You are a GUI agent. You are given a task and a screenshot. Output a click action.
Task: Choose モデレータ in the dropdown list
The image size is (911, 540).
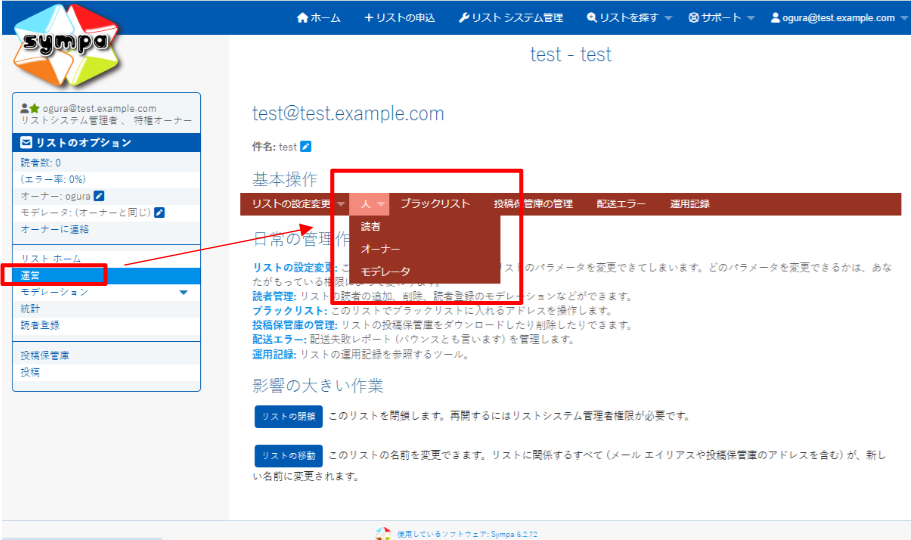click(x=385, y=271)
